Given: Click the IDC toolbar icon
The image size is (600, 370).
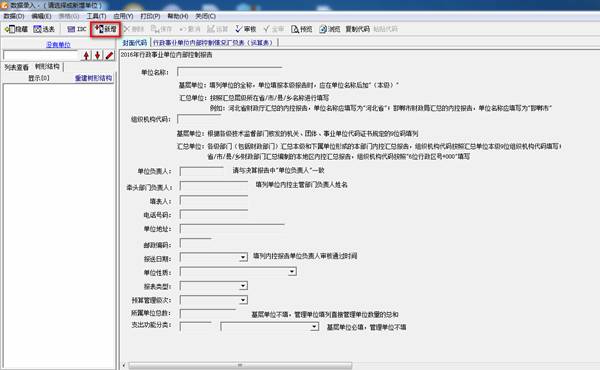Looking at the screenshot, I should (x=77, y=29).
